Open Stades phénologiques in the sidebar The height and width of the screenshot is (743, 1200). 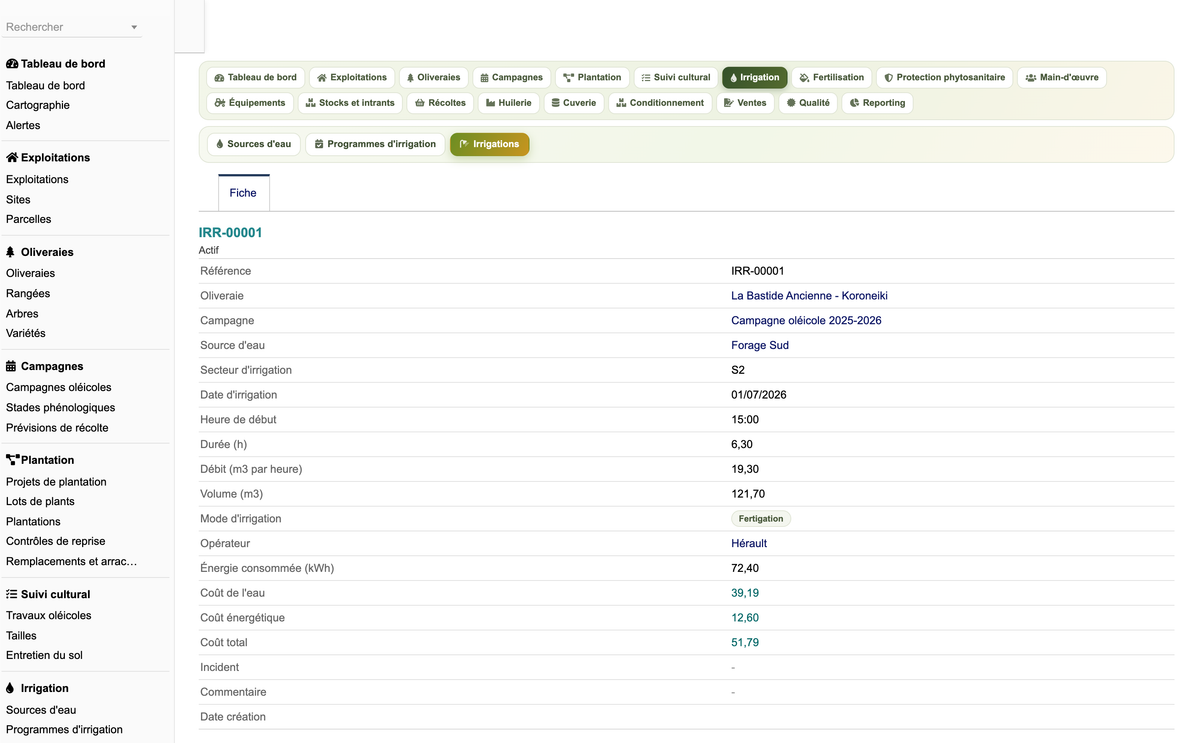[x=60, y=407]
